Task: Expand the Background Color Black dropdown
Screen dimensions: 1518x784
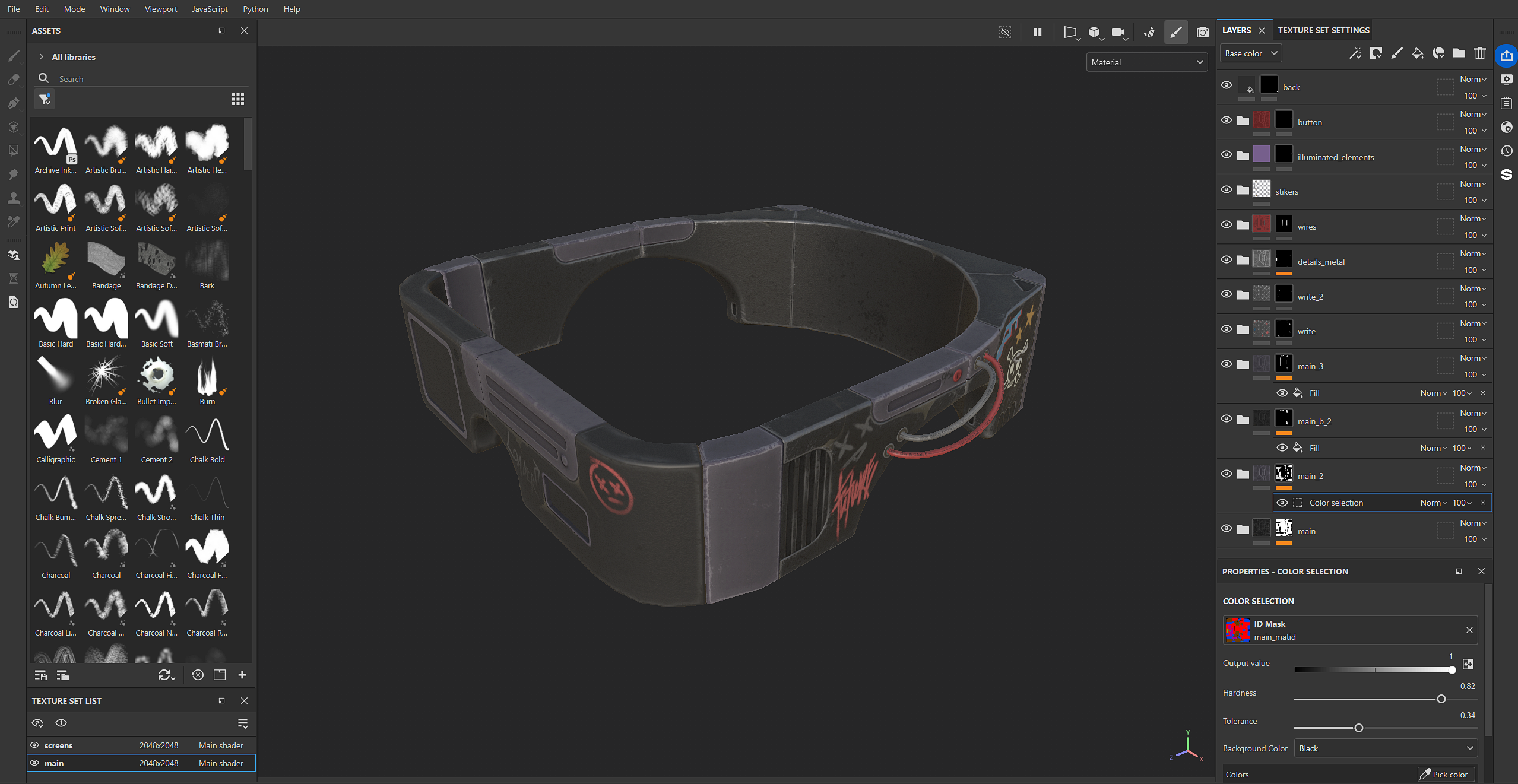Action: 1386,748
